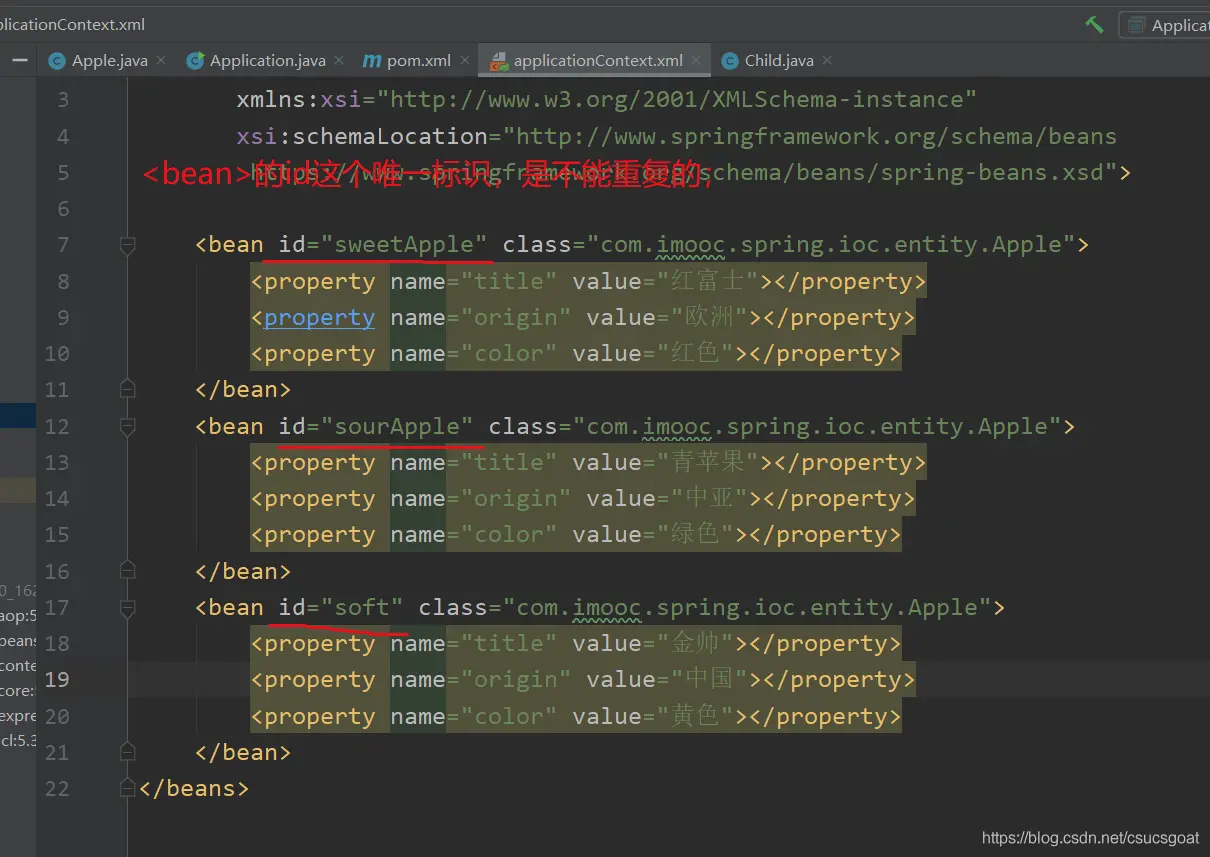Click the highlighted property link on line 9
Image resolution: width=1210 pixels, height=857 pixels.
click(319, 318)
